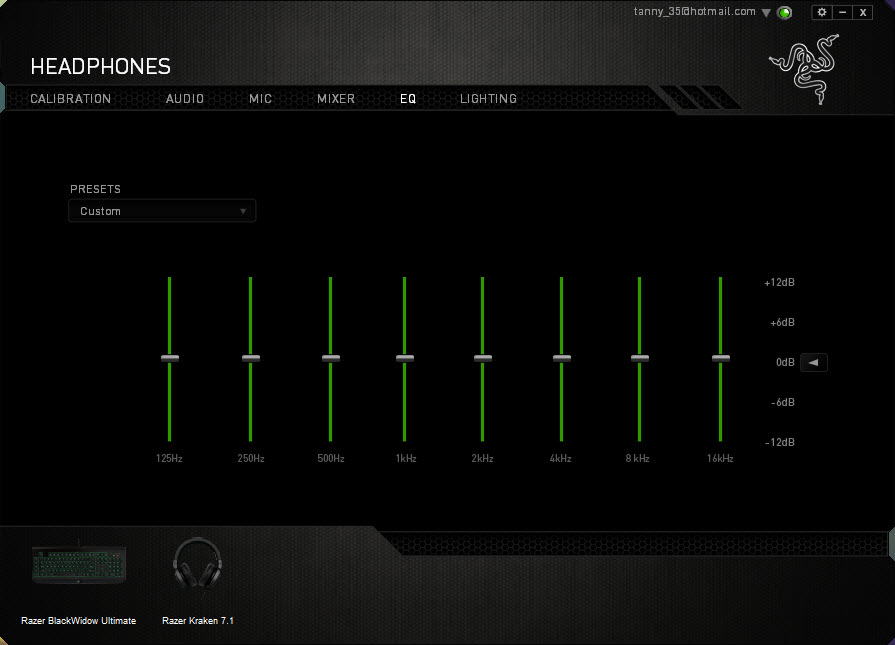Open the Mic tab
This screenshot has height=645, width=895.
point(260,99)
